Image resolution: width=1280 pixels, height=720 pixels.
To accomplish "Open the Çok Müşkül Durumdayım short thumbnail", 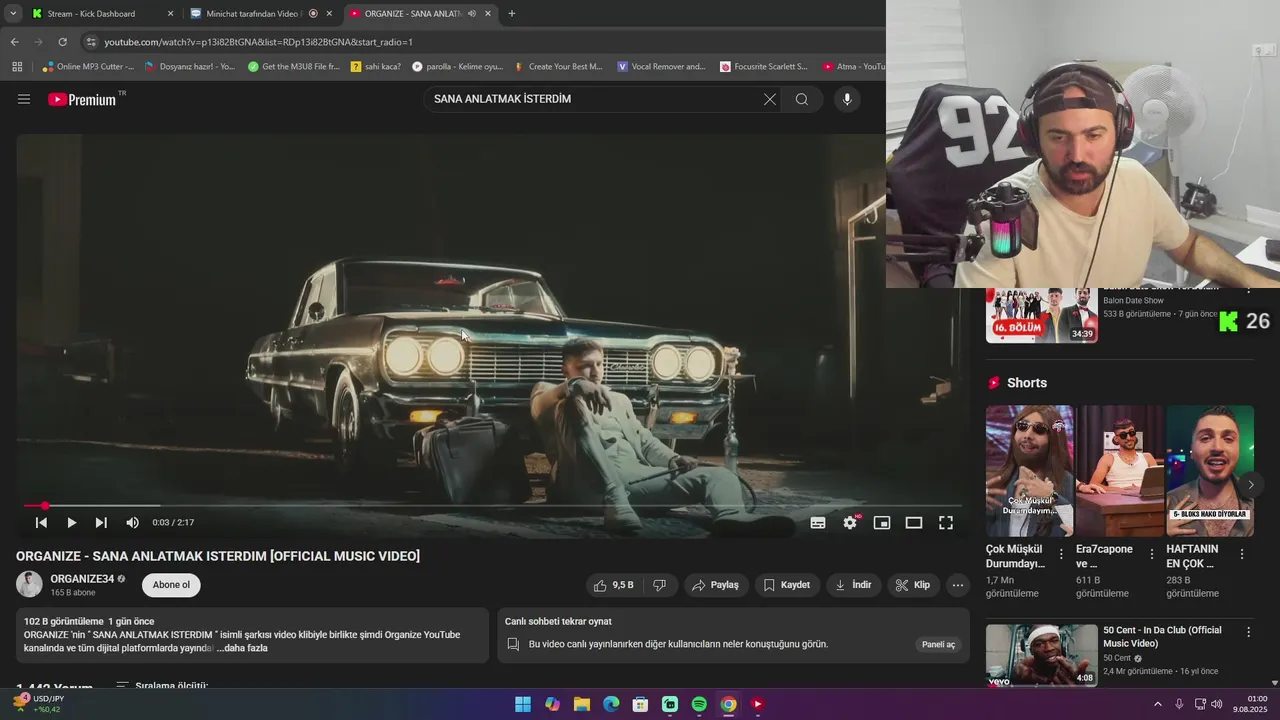I will (x=1029, y=470).
